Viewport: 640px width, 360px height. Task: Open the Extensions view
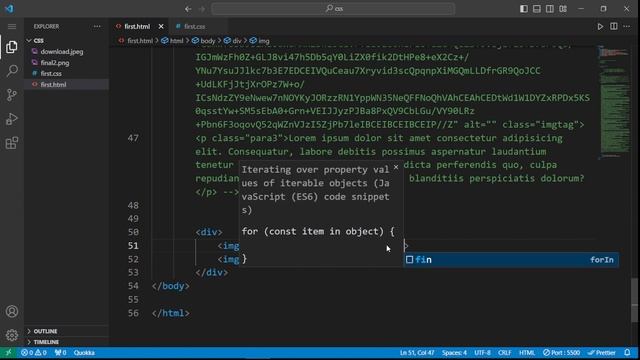[x=12, y=143]
